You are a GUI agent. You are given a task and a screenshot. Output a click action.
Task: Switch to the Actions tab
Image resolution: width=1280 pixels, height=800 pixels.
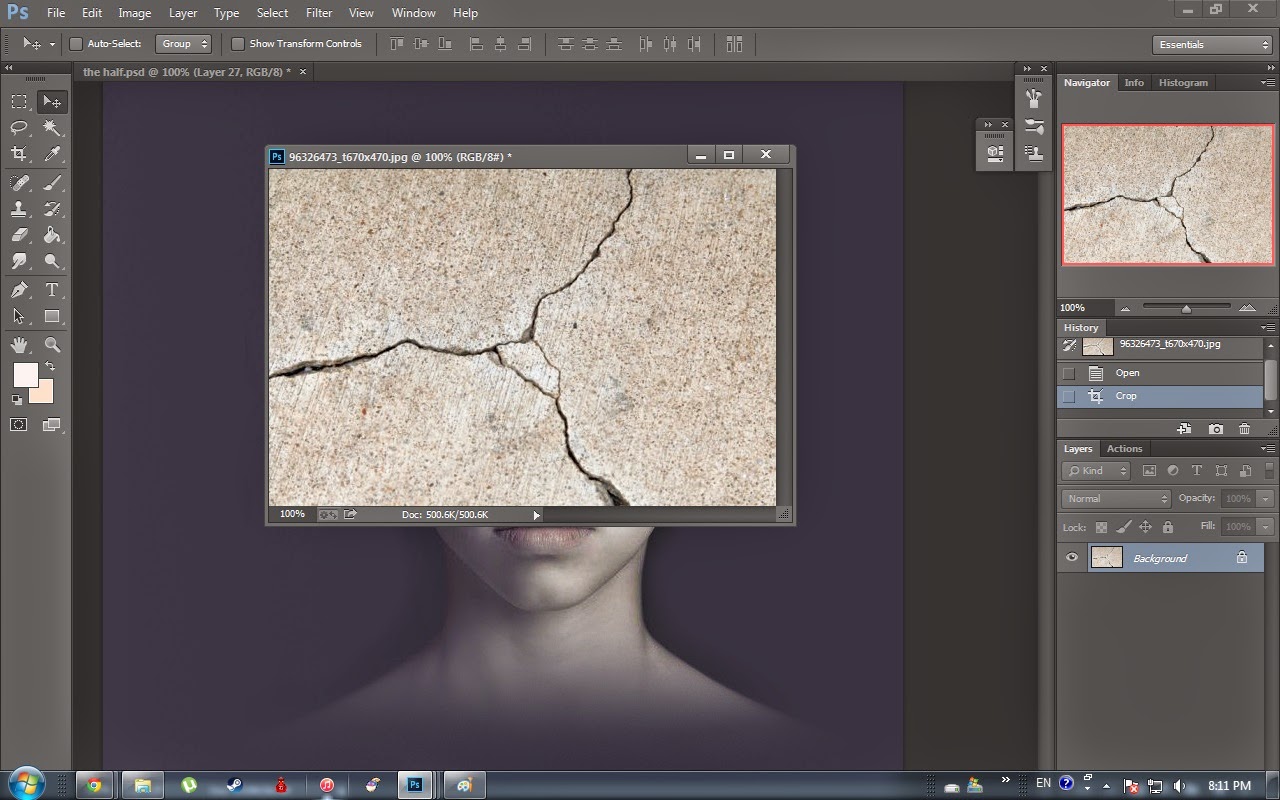pos(1124,449)
